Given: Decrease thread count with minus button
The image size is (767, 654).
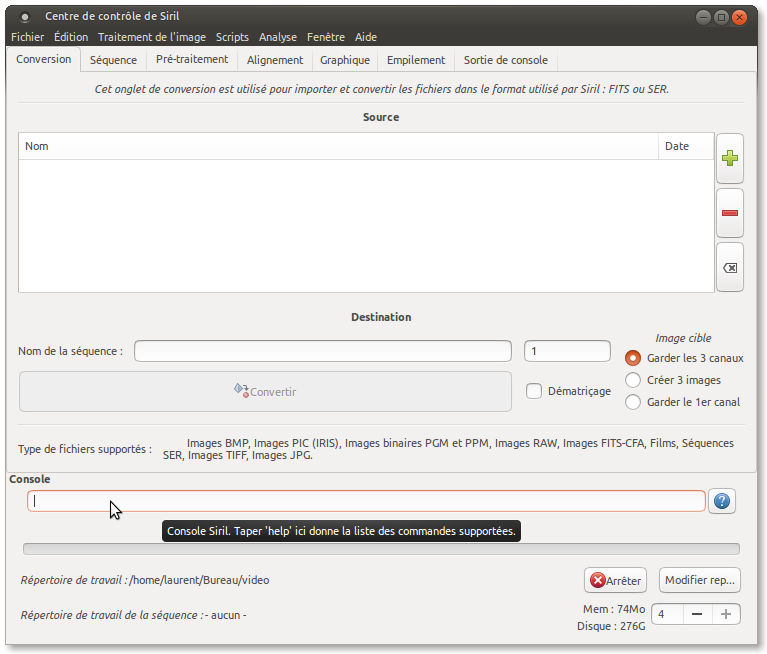Looking at the screenshot, I should coord(696,614).
